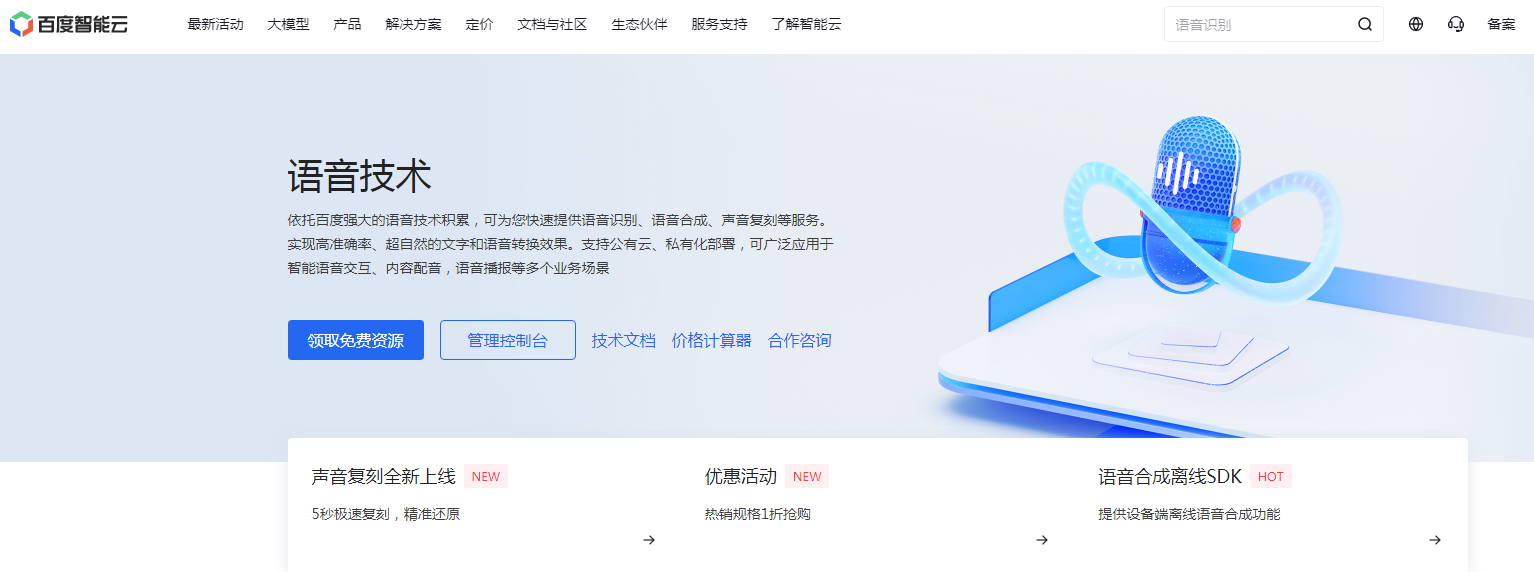Expand the 大模型 navigation dropdown
Image resolution: width=1534 pixels, height=572 pixels.
(x=288, y=25)
